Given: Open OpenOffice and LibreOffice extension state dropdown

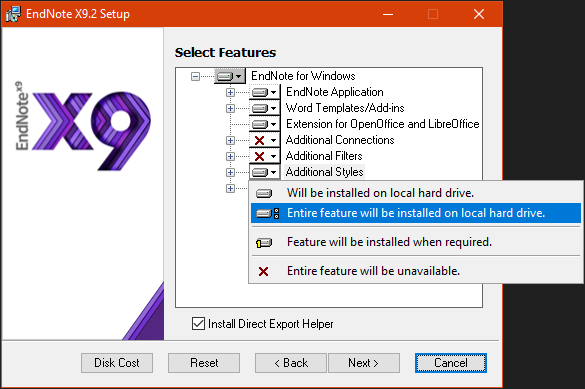Looking at the screenshot, I should (265, 124).
